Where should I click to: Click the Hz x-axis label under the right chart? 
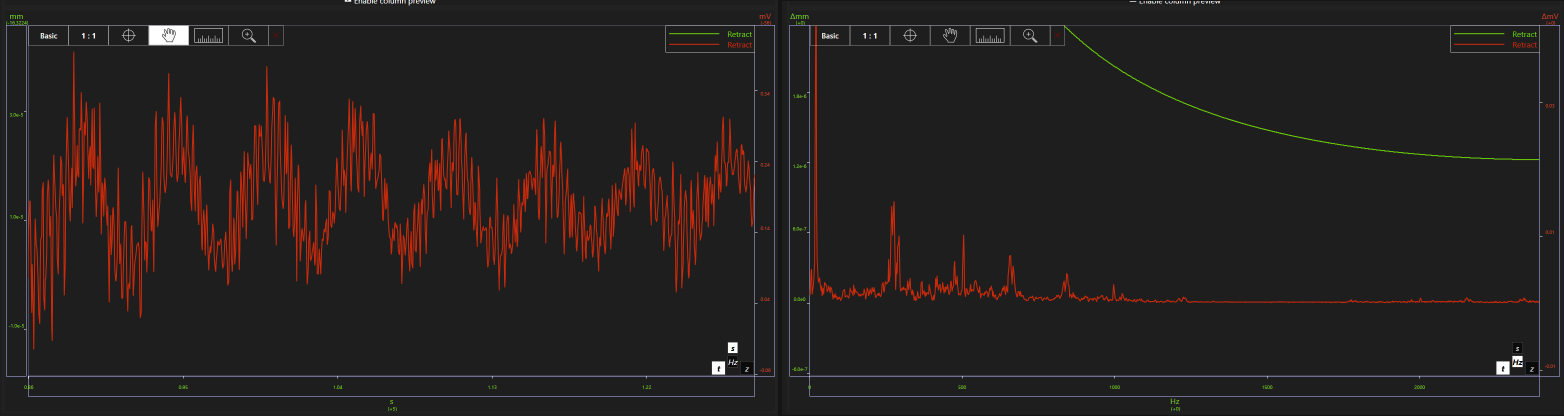[1175, 402]
